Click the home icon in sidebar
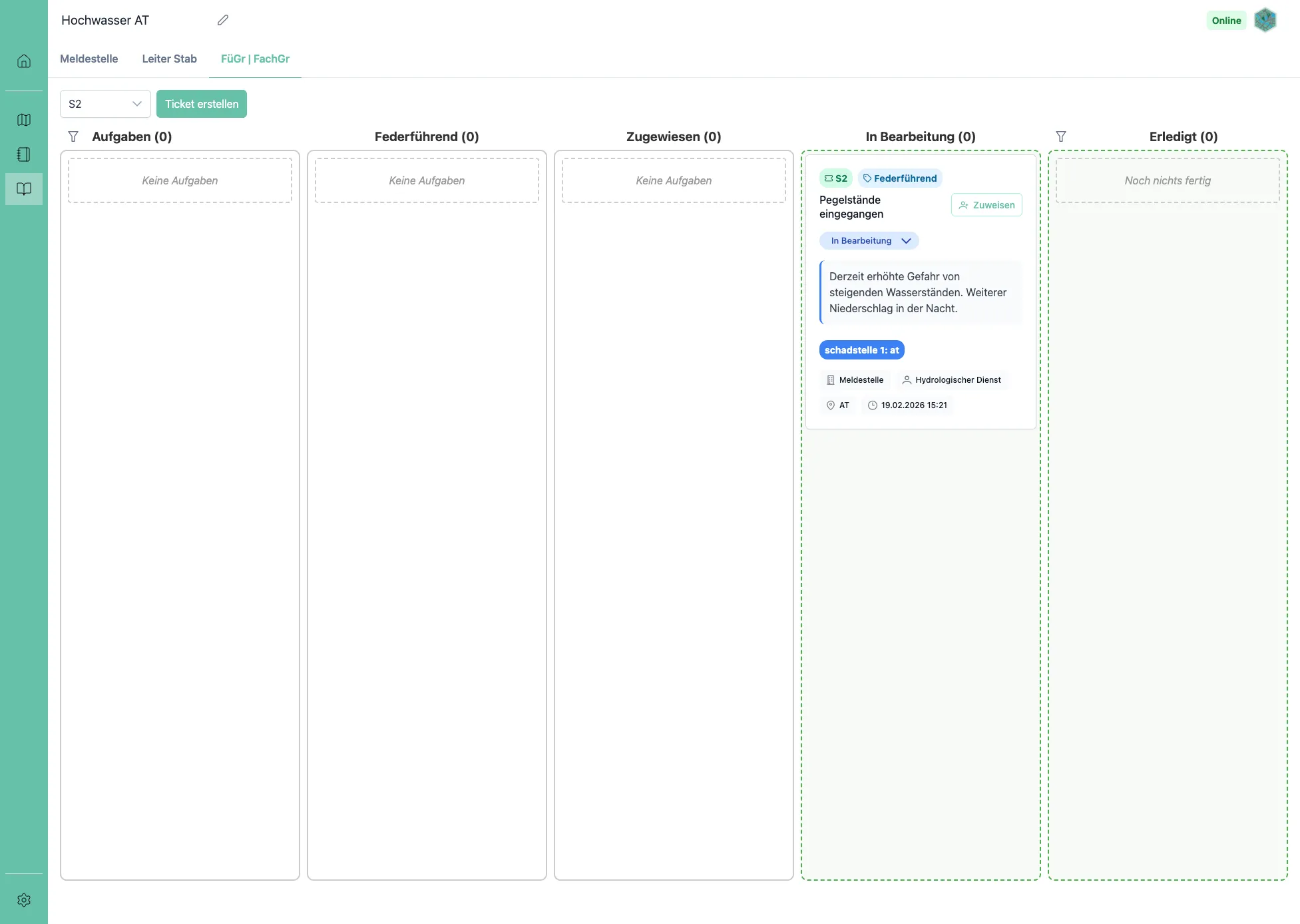Image resolution: width=1300 pixels, height=924 pixels. 24,61
